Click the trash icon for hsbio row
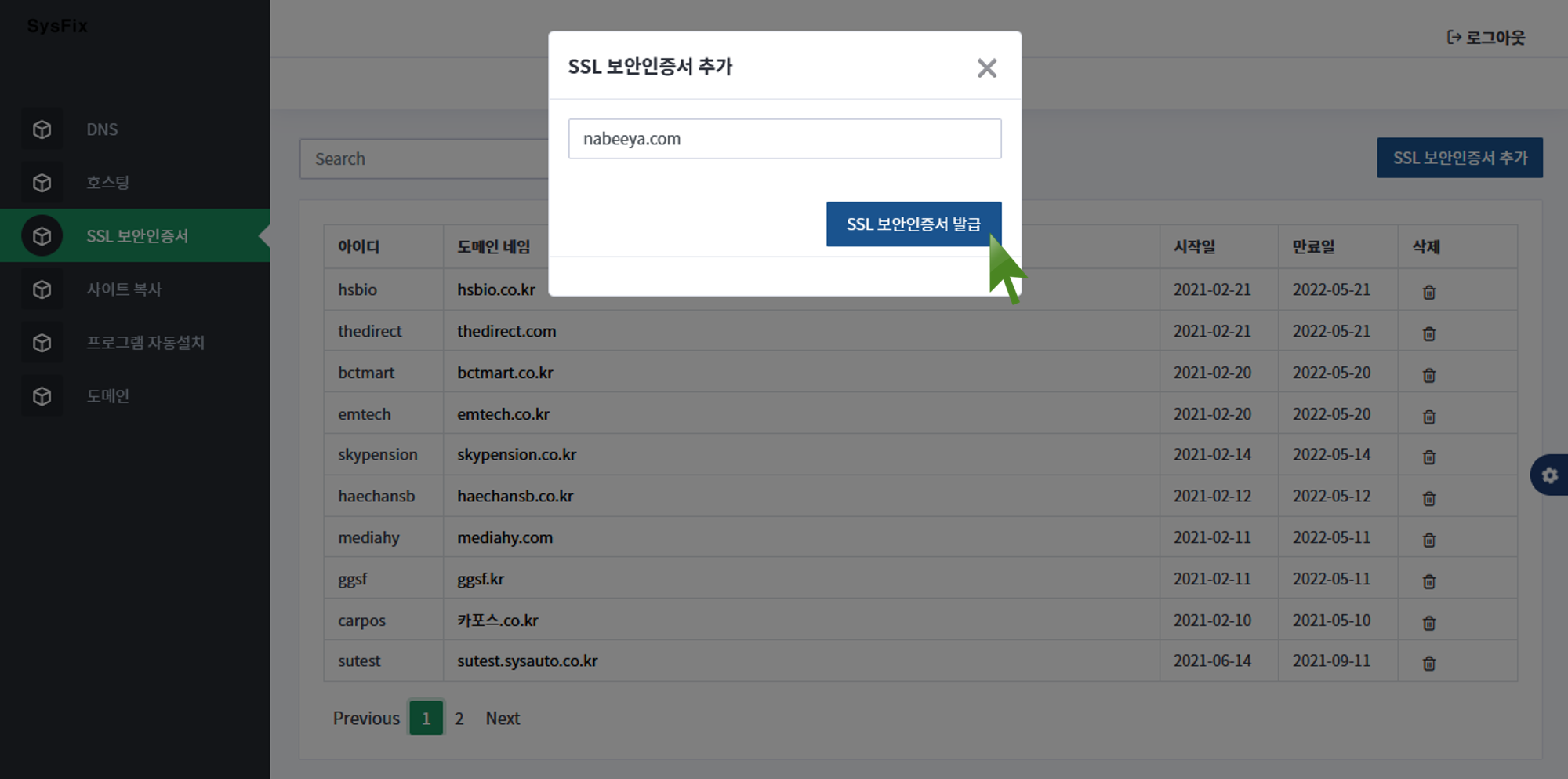This screenshot has height=779, width=1568. tap(1428, 292)
